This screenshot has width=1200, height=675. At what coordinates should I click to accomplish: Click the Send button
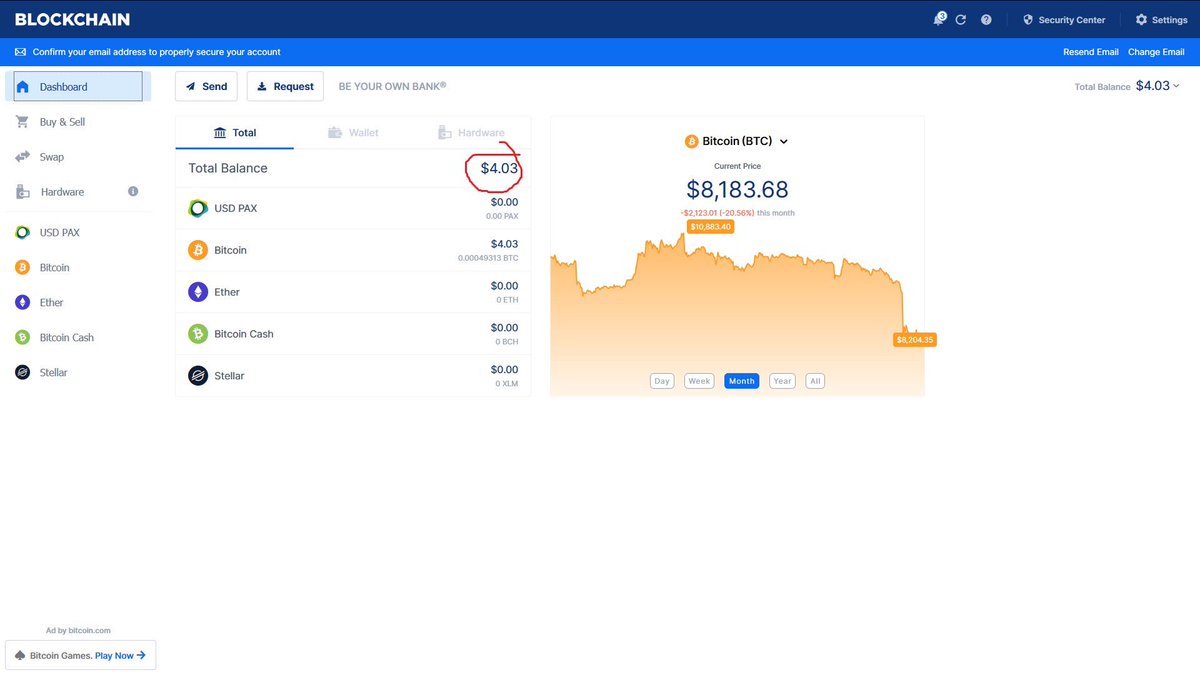point(206,86)
